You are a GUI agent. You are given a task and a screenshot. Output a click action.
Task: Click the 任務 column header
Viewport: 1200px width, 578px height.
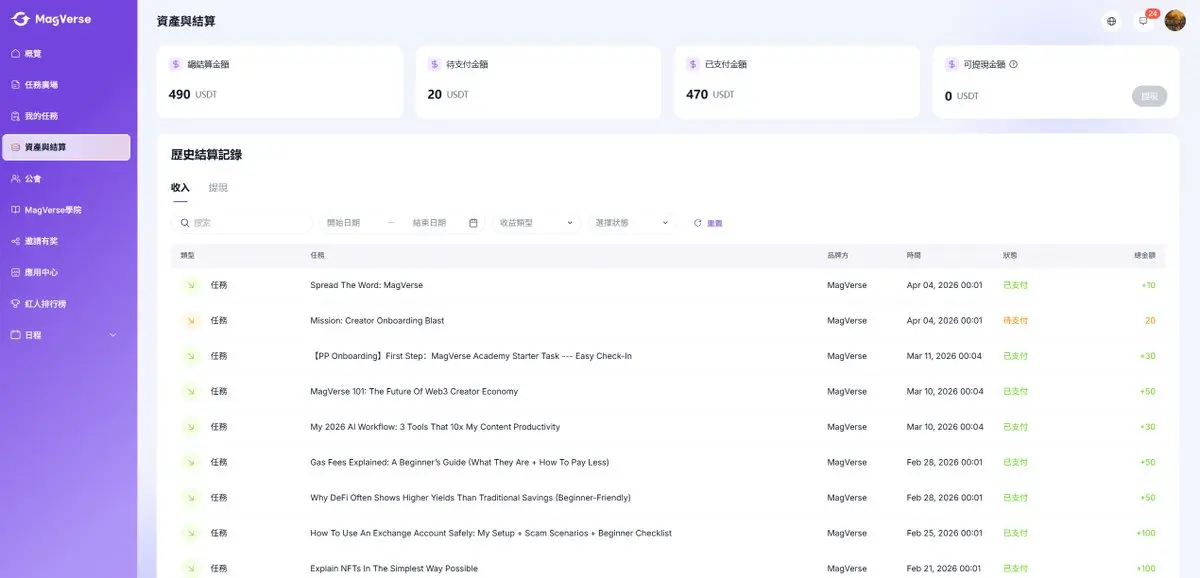[317, 256]
